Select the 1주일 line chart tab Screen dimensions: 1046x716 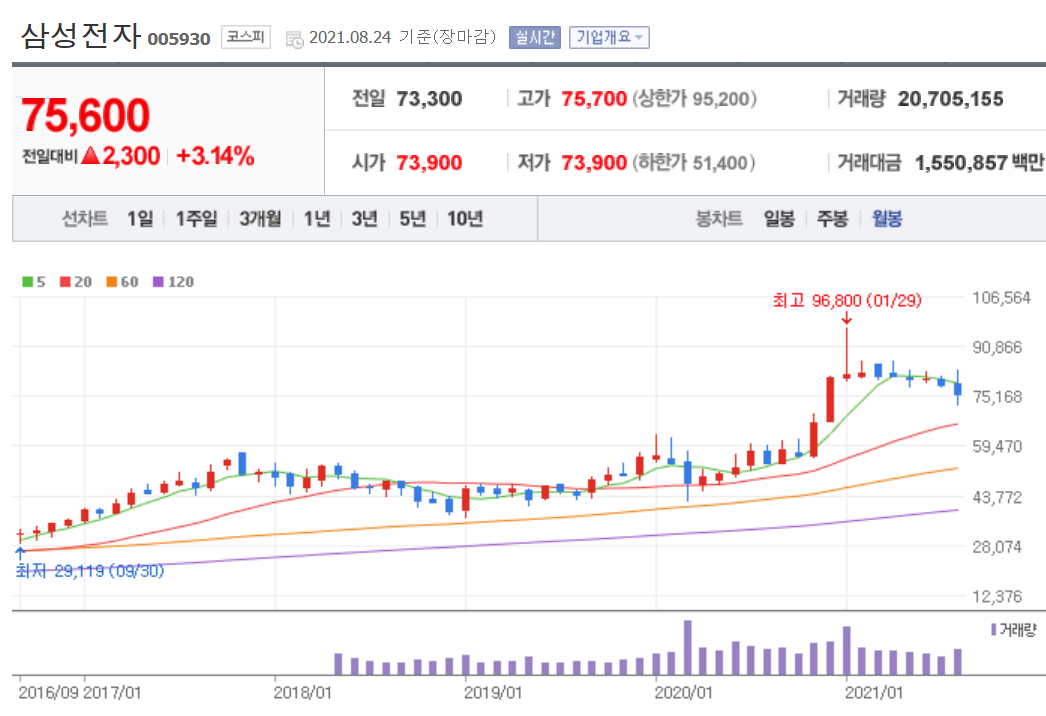point(196,219)
